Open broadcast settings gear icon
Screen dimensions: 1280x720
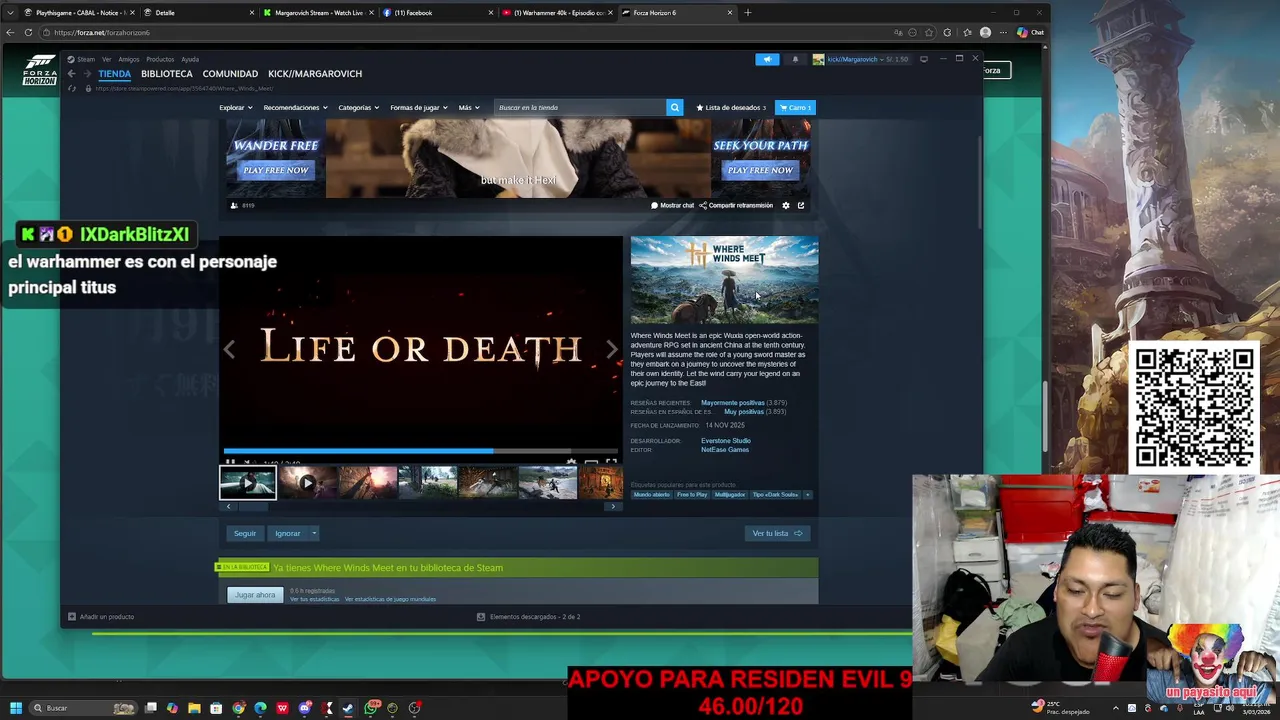pos(786,205)
